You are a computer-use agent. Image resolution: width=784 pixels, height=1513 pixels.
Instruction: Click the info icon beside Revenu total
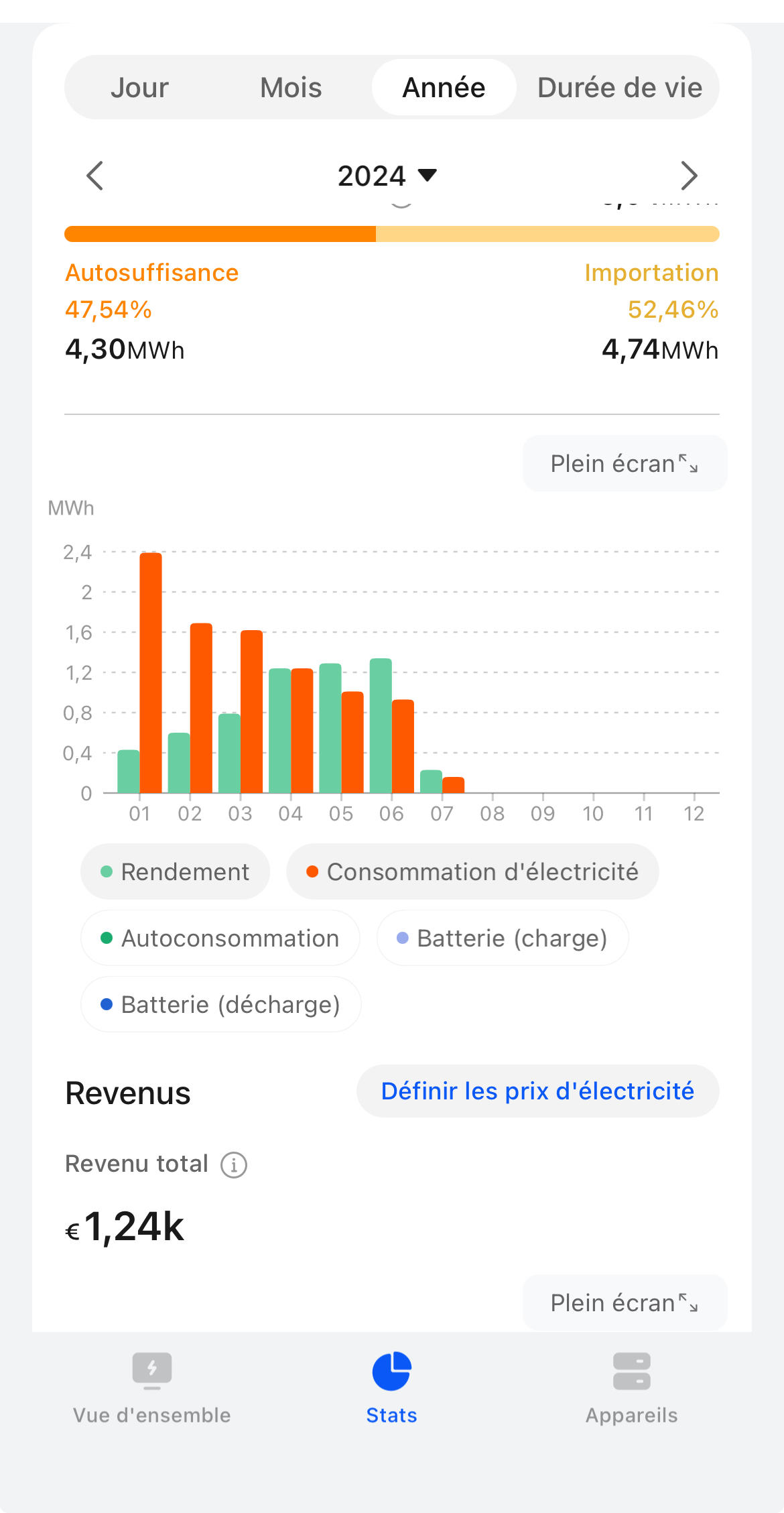[x=234, y=1165]
